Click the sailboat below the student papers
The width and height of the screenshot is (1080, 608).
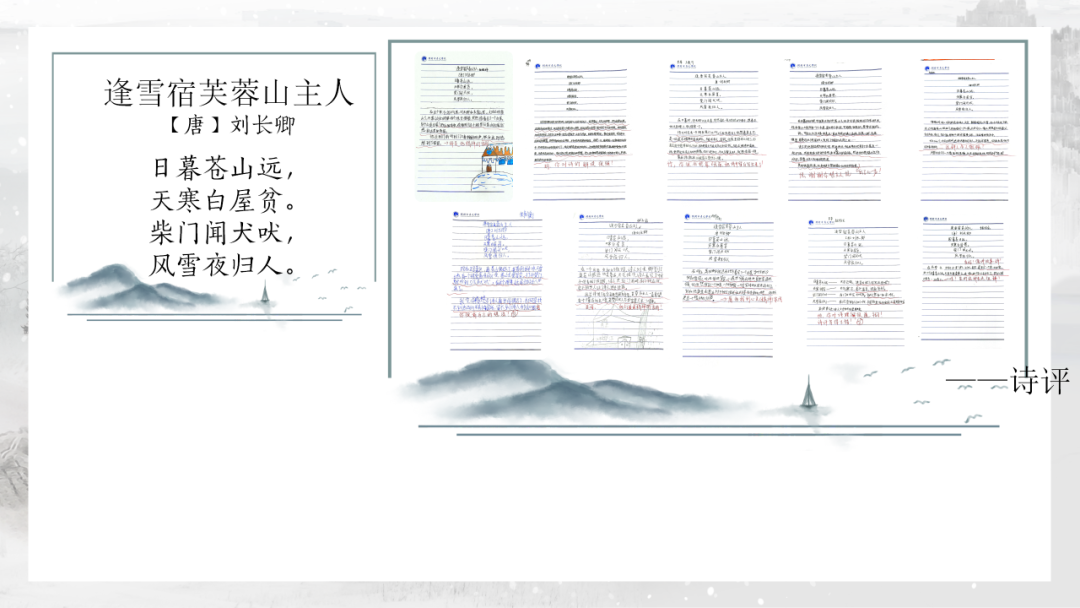[x=806, y=392]
